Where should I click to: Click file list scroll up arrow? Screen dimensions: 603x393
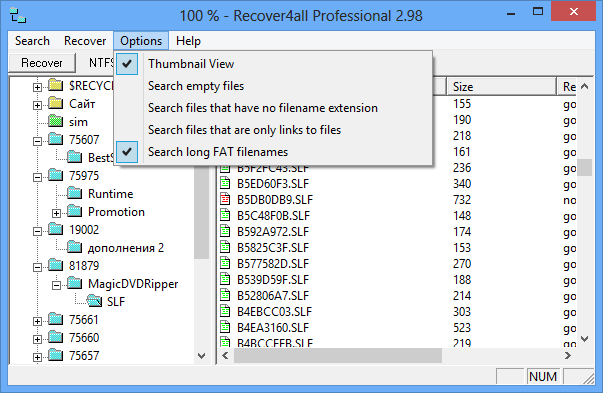(x=585, y=86)
